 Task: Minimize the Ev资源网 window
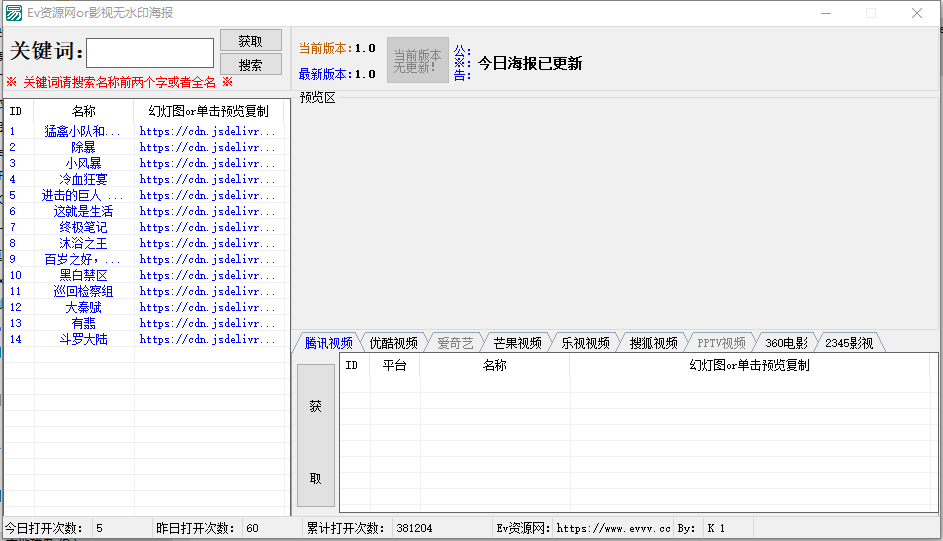[826, 13]
